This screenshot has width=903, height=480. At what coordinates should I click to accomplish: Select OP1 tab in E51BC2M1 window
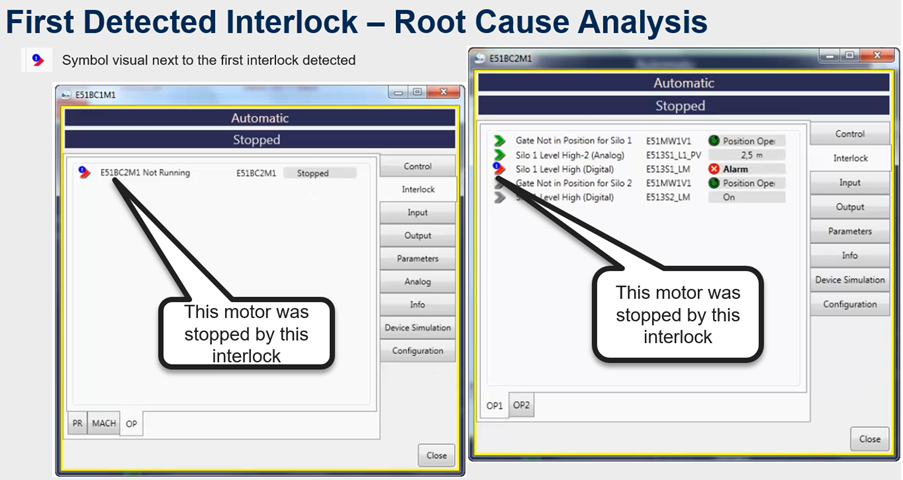tap(494, 406)
